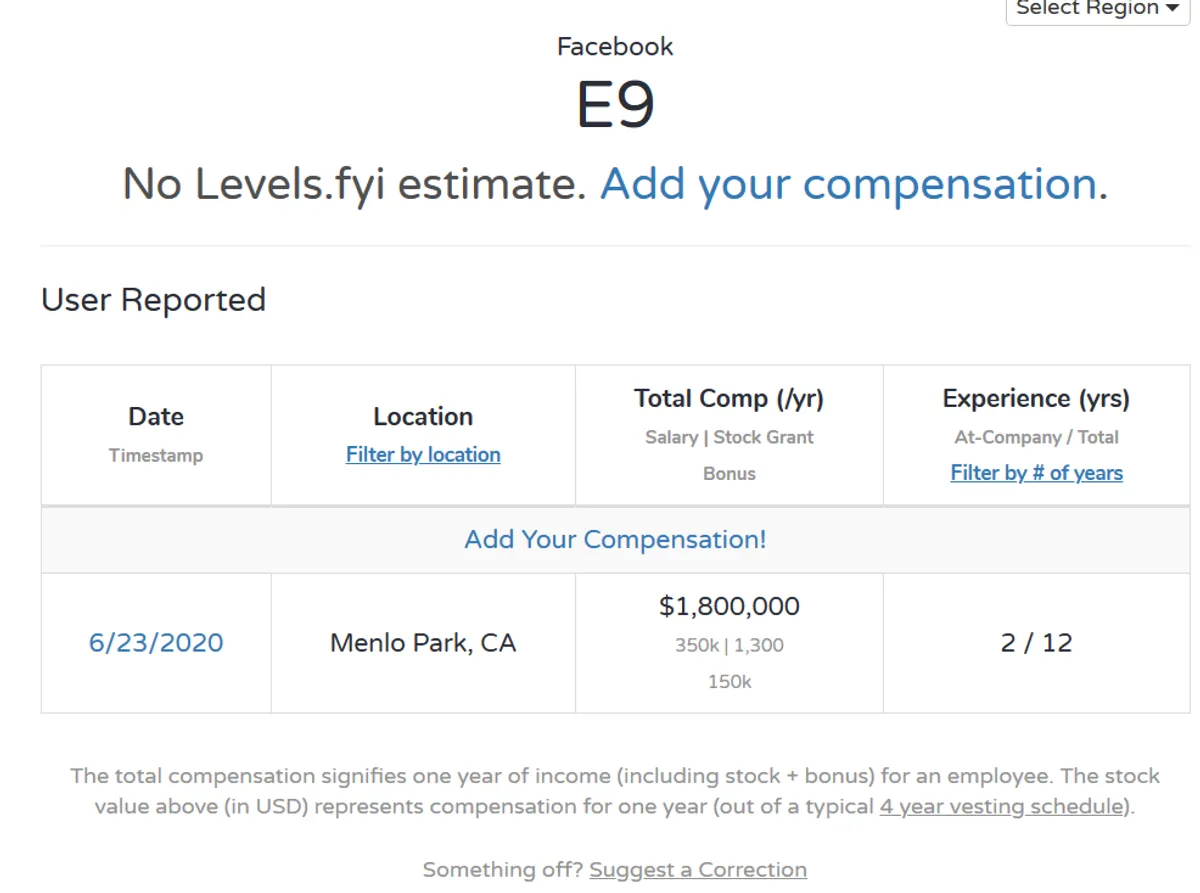Click the 'Add Your Compensation!' table row

(x=615, y=540)
